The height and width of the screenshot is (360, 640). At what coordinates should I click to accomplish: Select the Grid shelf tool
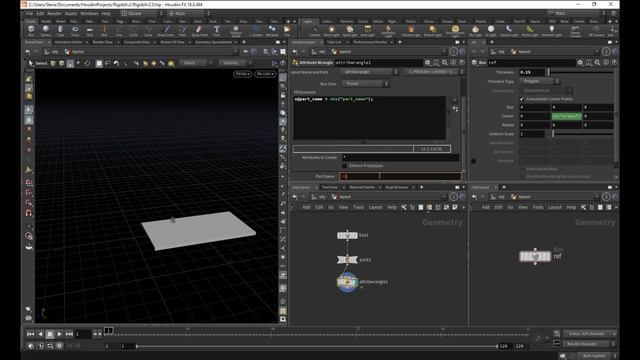(90, 30)
